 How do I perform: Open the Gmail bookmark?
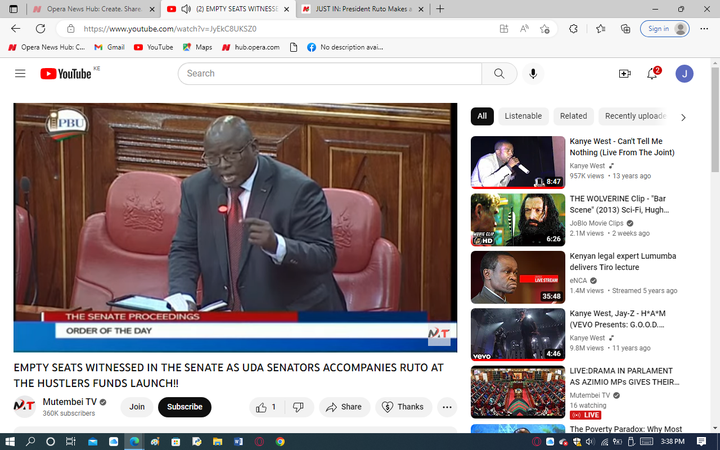pyautogui.click(x=109, y=47)
